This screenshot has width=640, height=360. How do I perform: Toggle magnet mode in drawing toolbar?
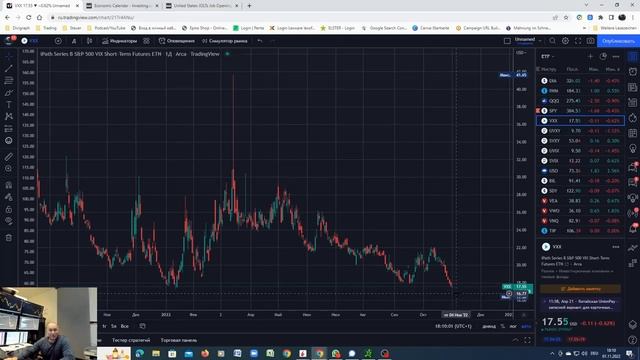click(9, 185)
